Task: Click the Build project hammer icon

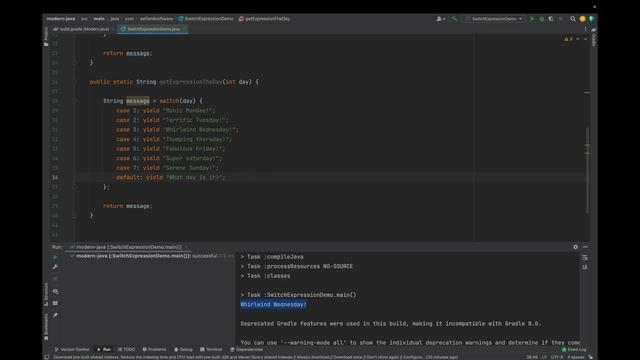Action: click(454, 19)
